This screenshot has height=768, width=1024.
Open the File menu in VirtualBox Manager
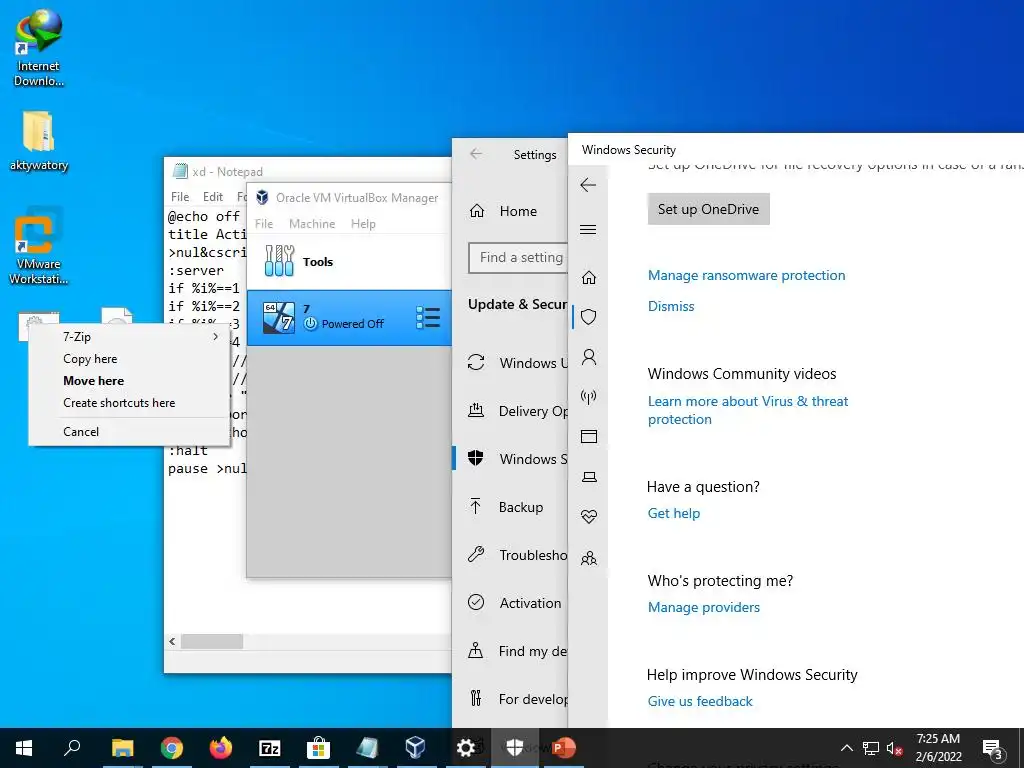pos(264,223)
